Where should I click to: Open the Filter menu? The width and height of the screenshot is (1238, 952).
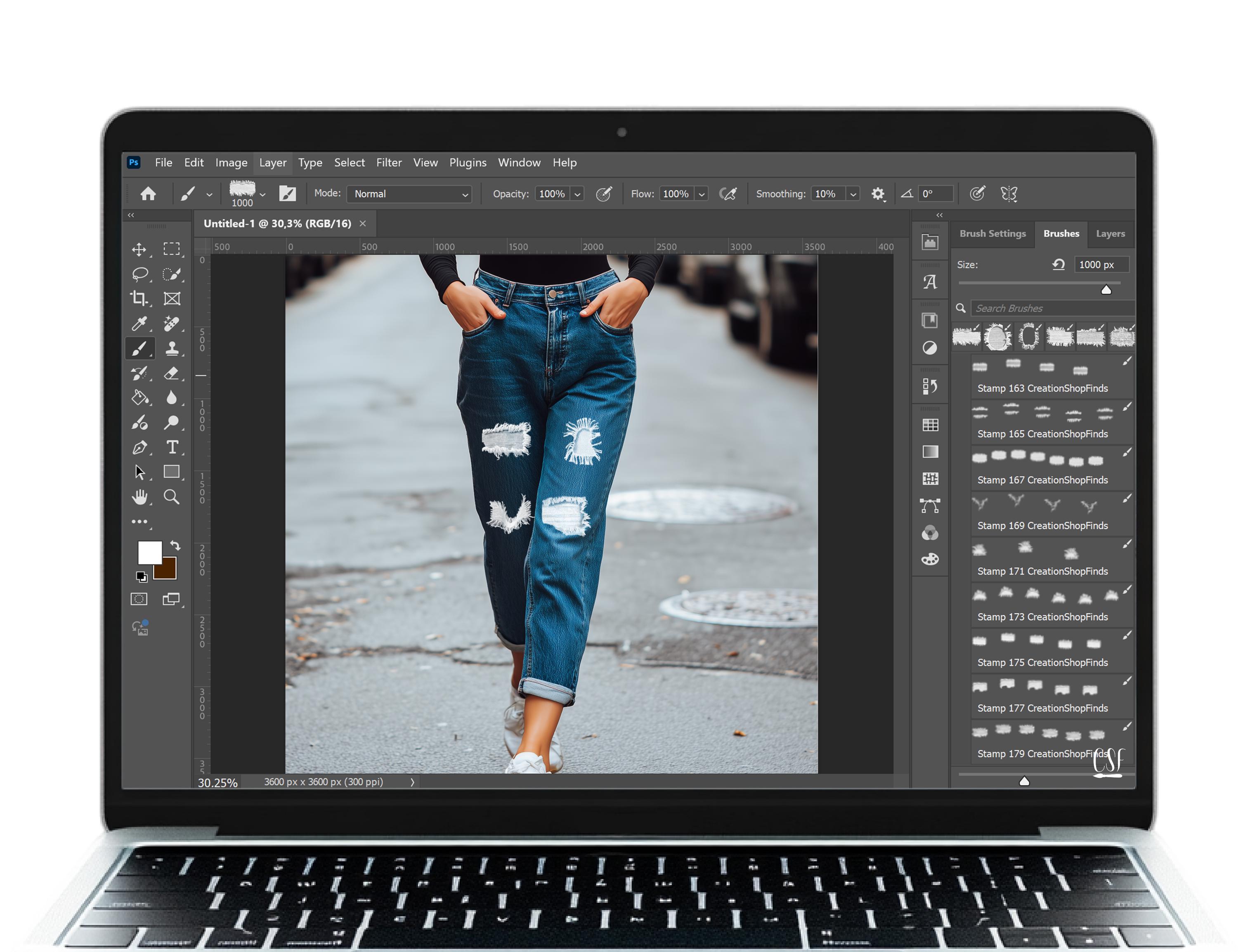pos(389,163)
